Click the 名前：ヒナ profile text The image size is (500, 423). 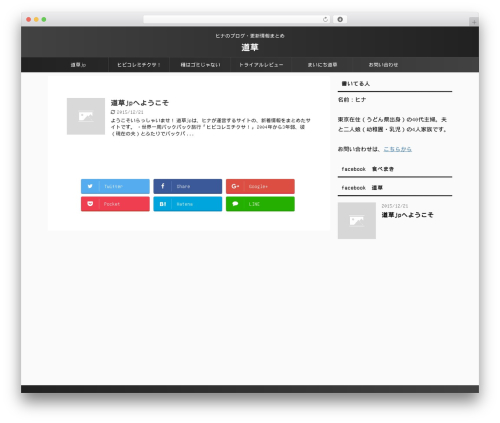352,100
